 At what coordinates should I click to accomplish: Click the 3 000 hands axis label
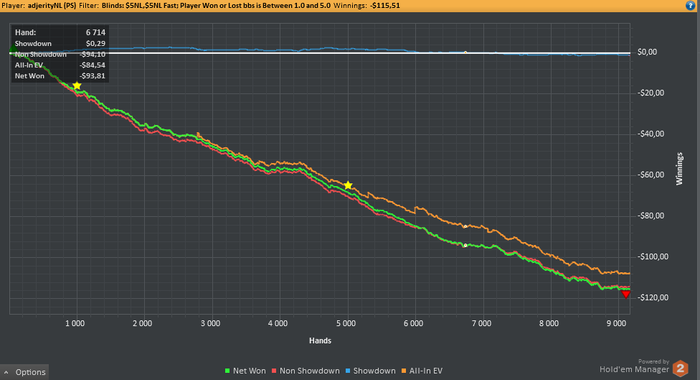[x=210, y=323]
